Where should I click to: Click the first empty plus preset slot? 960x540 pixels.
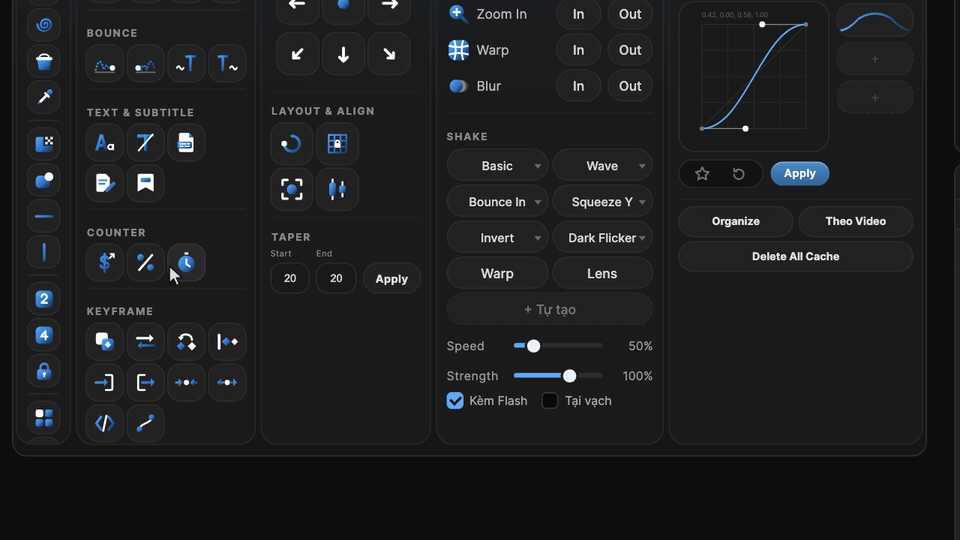875,59
